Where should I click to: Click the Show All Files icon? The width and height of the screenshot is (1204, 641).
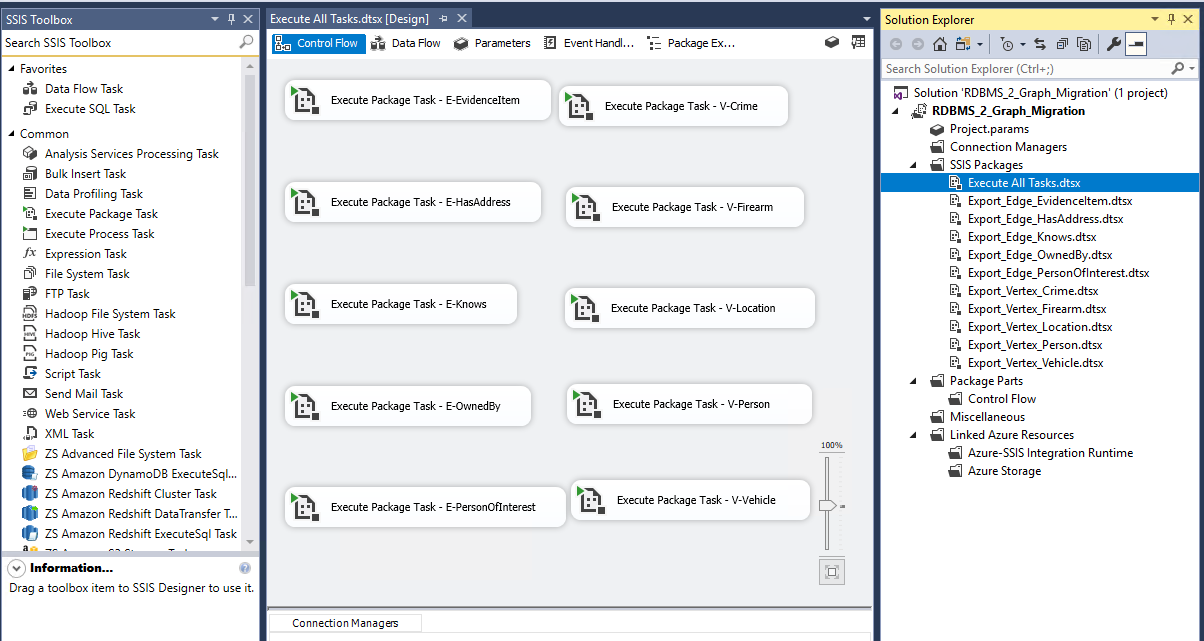point(1083,44)
